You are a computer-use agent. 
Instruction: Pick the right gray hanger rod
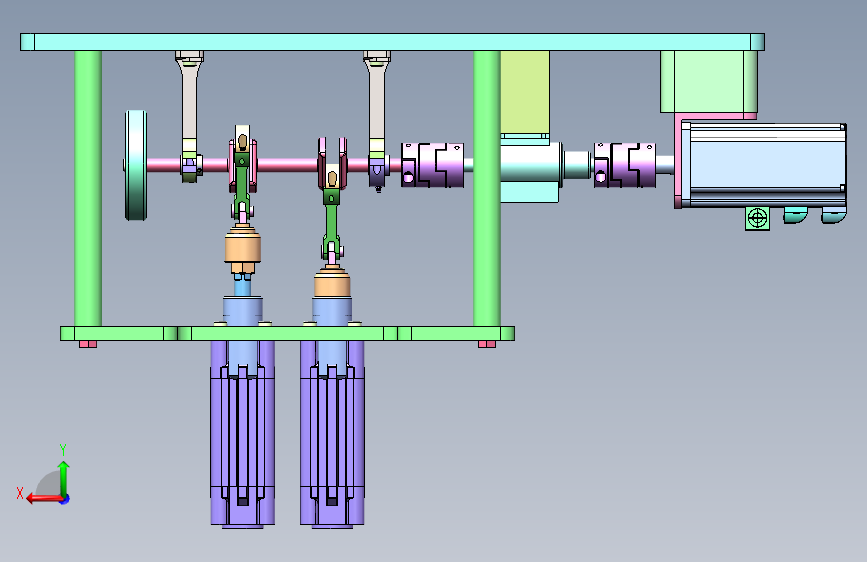[377, 100]
